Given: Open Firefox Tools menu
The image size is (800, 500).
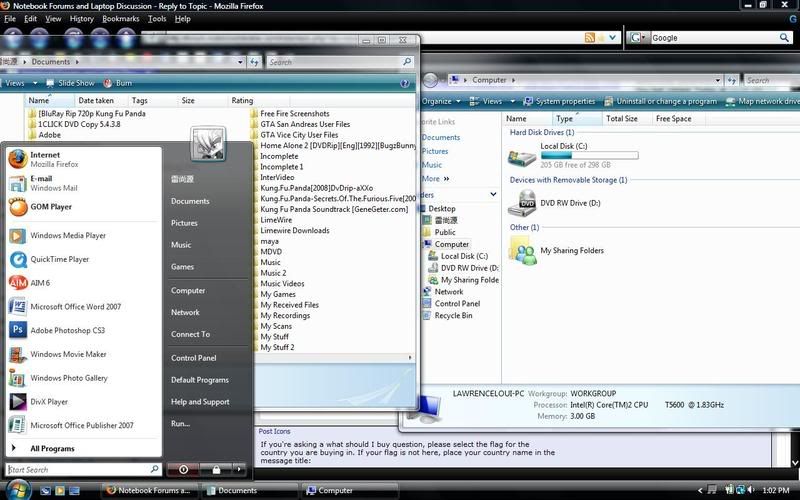Looking at the screenshot, I should (x=157, y=19).
